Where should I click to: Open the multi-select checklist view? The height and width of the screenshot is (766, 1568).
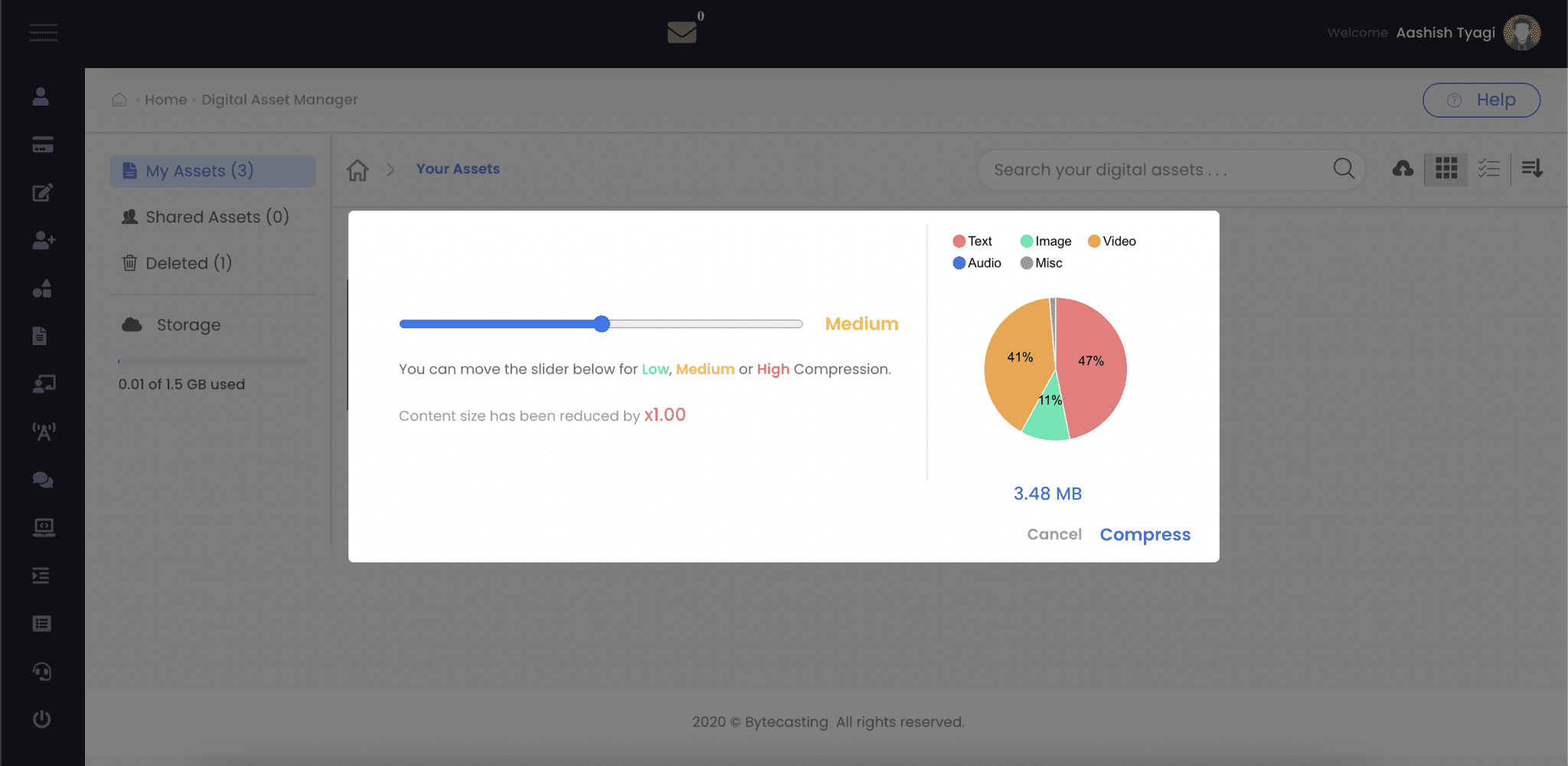pyautogui.click(x=1490, y=168)
